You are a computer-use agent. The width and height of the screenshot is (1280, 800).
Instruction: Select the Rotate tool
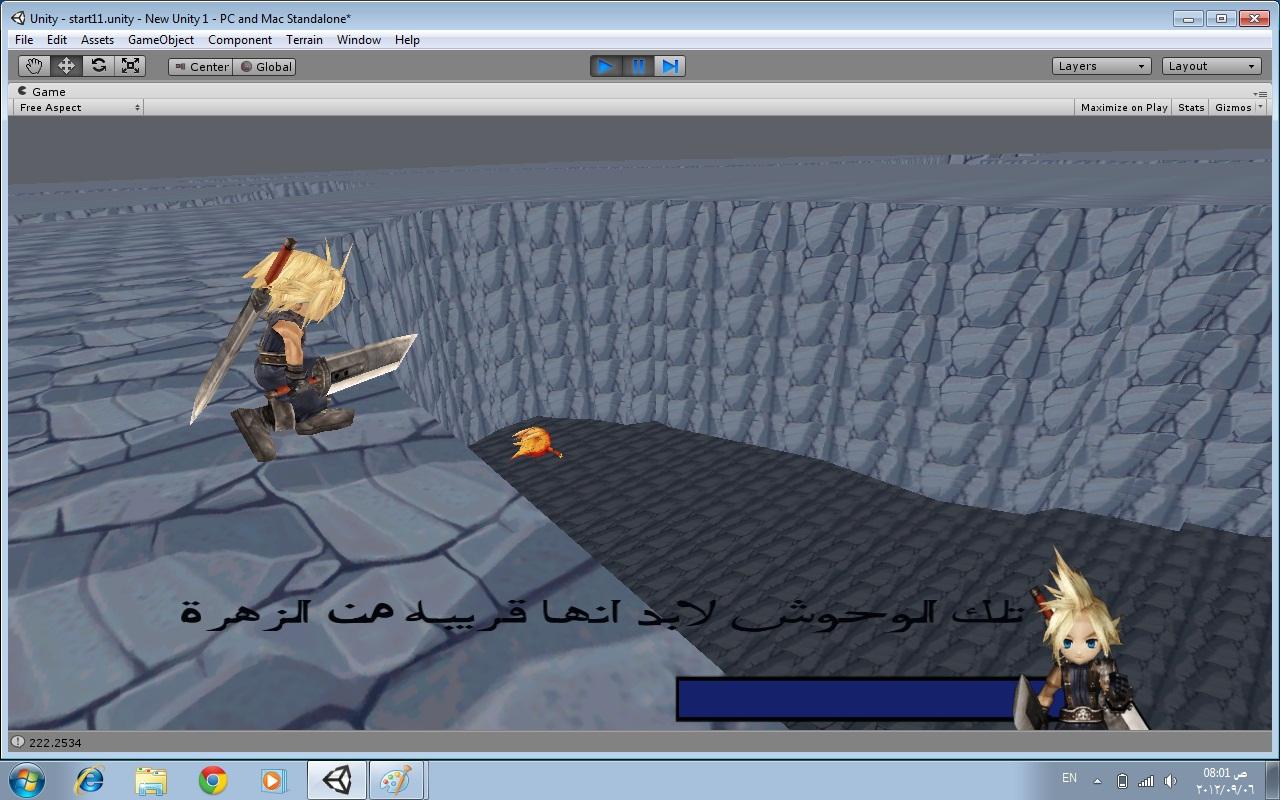(98, 66)
